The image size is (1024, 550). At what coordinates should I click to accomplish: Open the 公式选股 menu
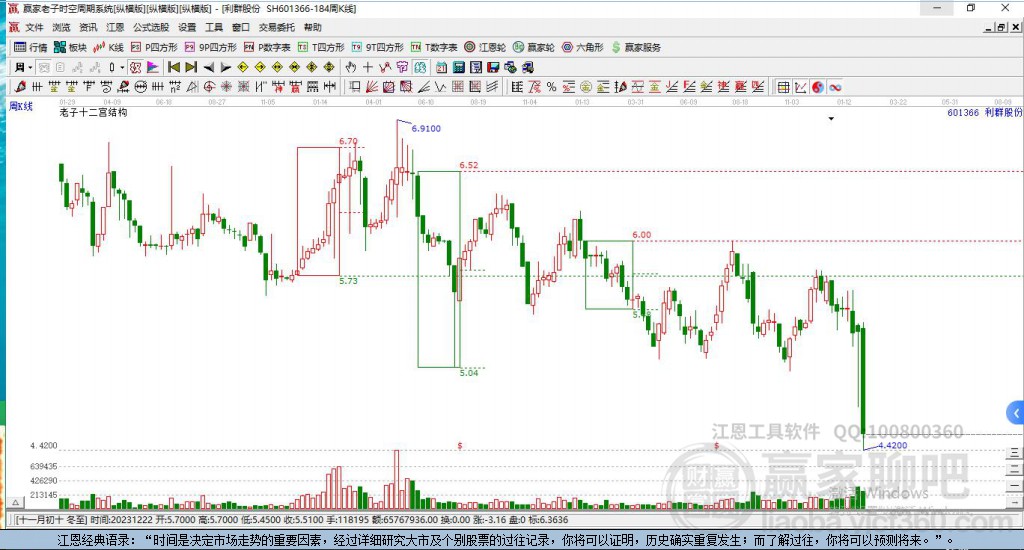coord(151,27)
